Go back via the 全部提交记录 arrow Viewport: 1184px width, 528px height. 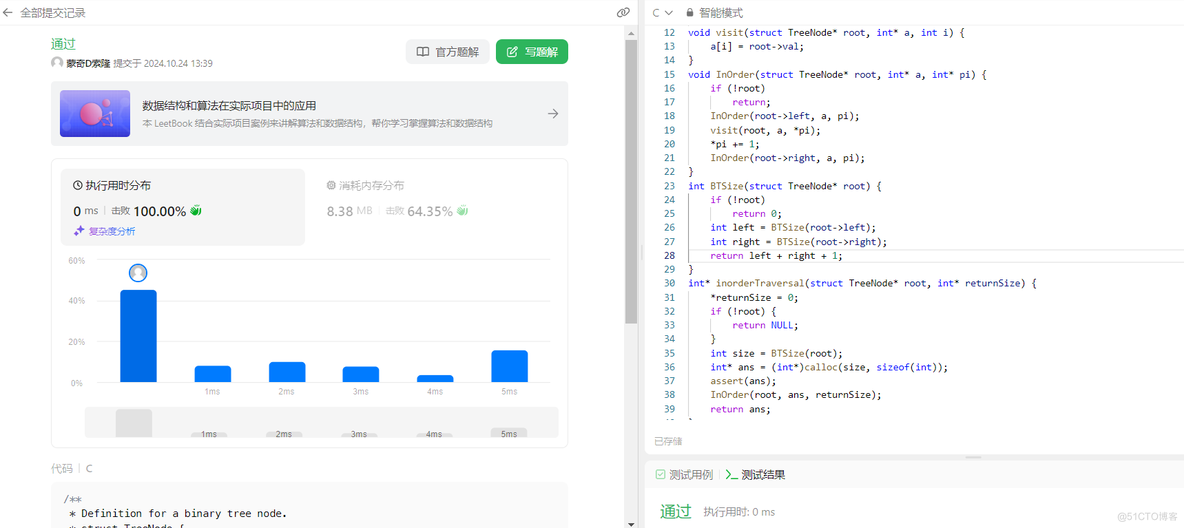(8, 13)
